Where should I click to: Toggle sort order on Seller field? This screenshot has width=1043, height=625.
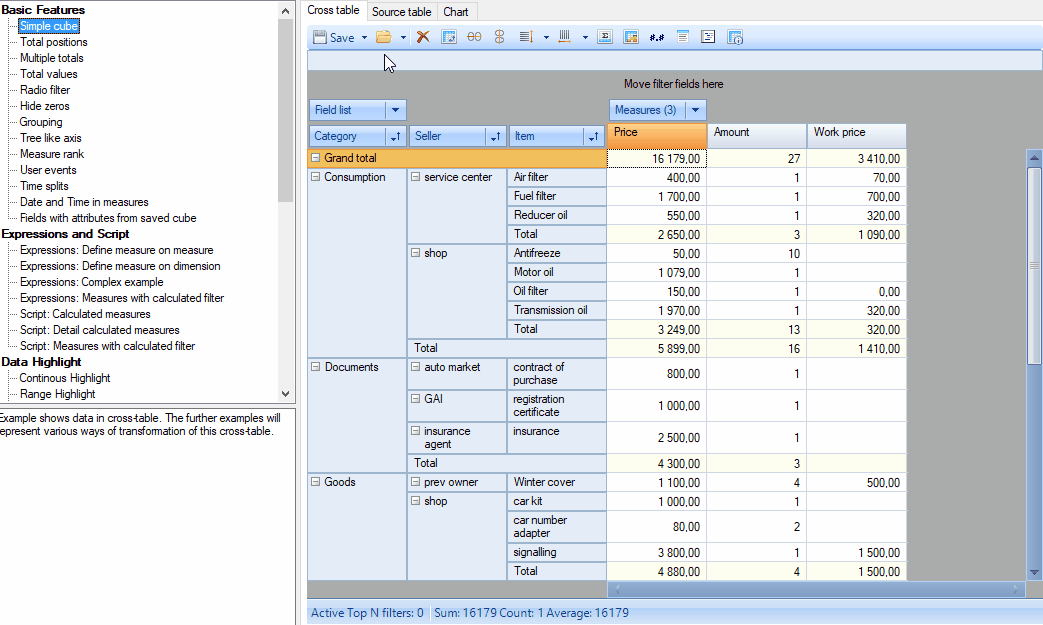click(x=495, y=137)
